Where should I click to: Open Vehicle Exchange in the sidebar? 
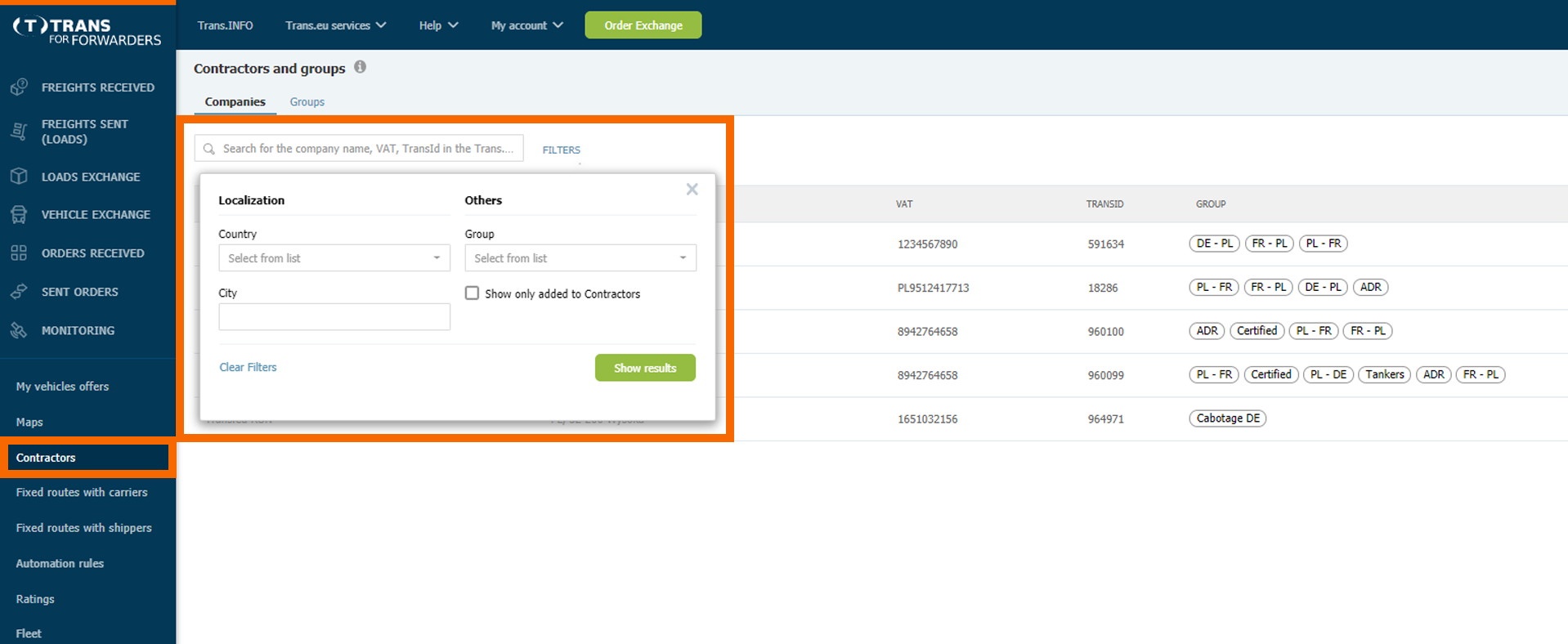point(96,214)
